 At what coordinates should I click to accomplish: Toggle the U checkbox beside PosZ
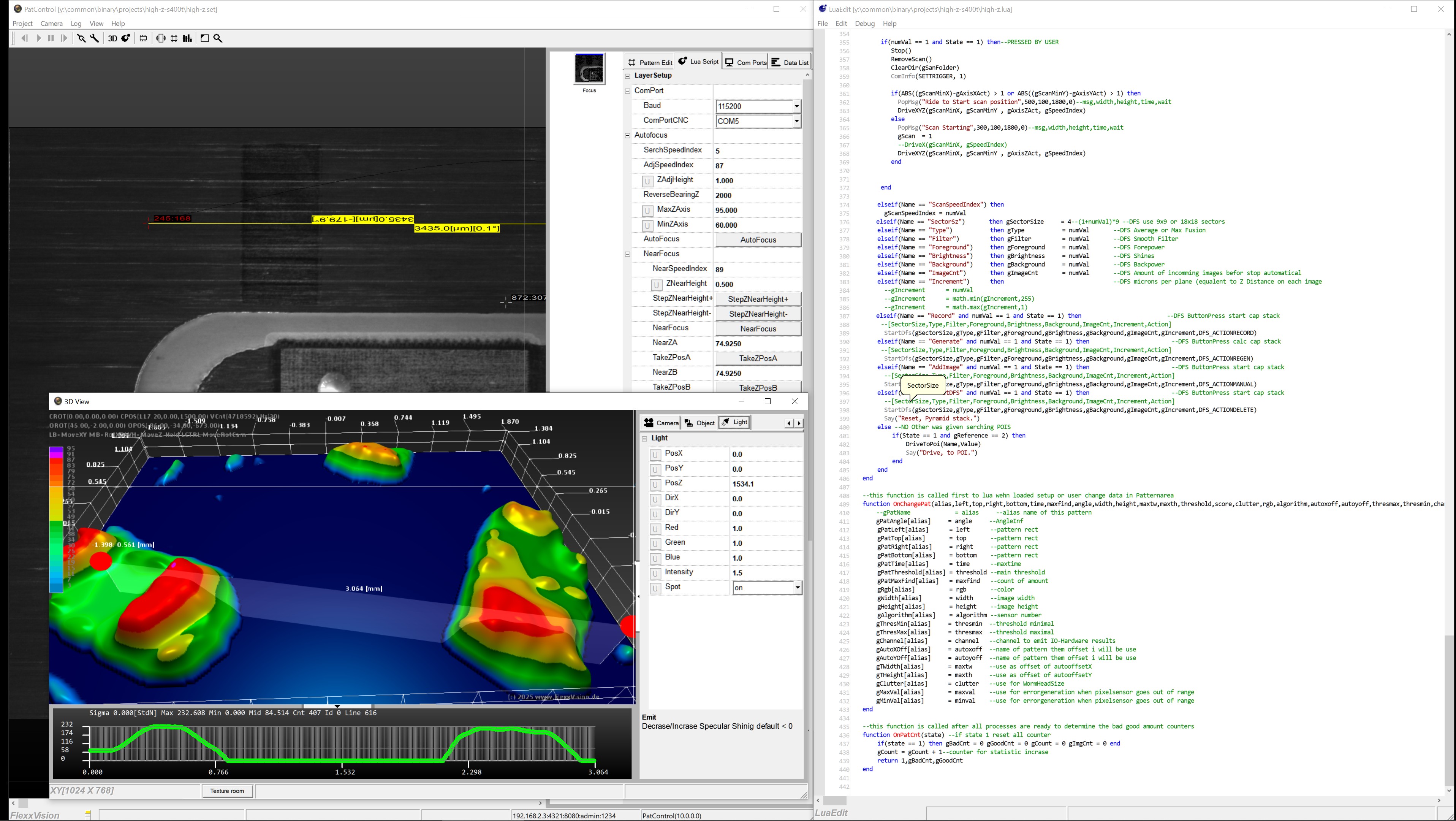coord(655,484)
